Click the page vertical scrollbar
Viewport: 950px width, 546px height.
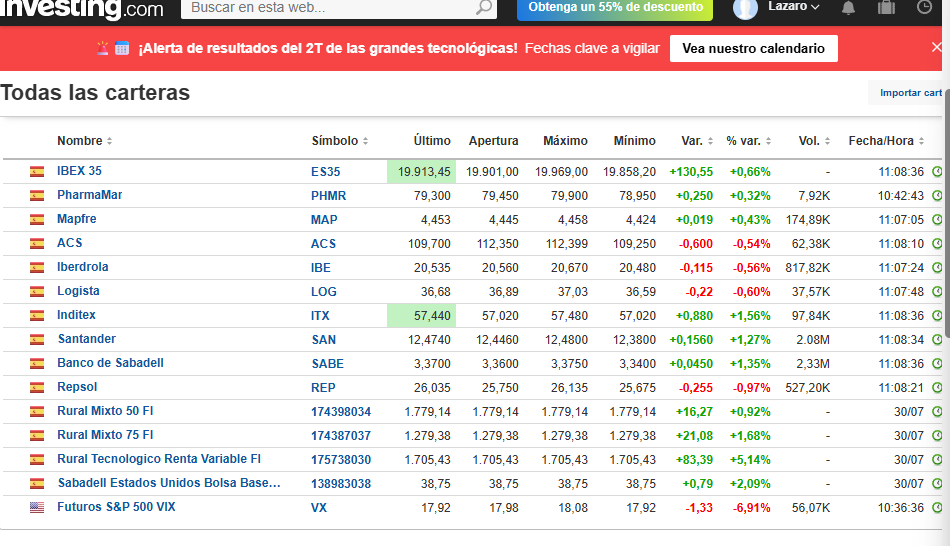pyautogui.click(x=947, y=212)
